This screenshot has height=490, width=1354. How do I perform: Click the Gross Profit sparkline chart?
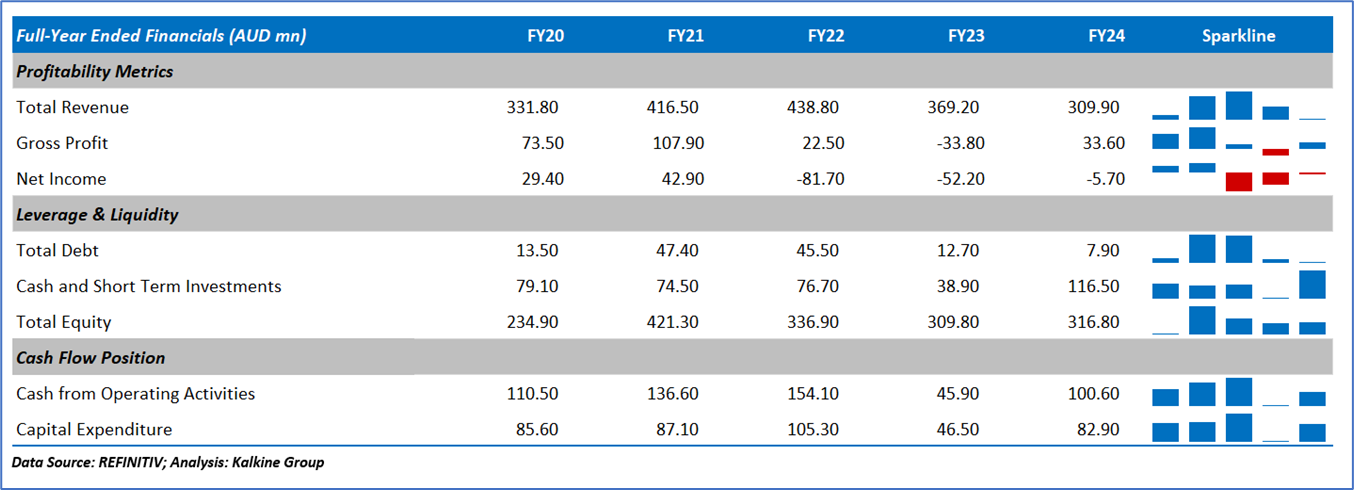(1238, 142)
